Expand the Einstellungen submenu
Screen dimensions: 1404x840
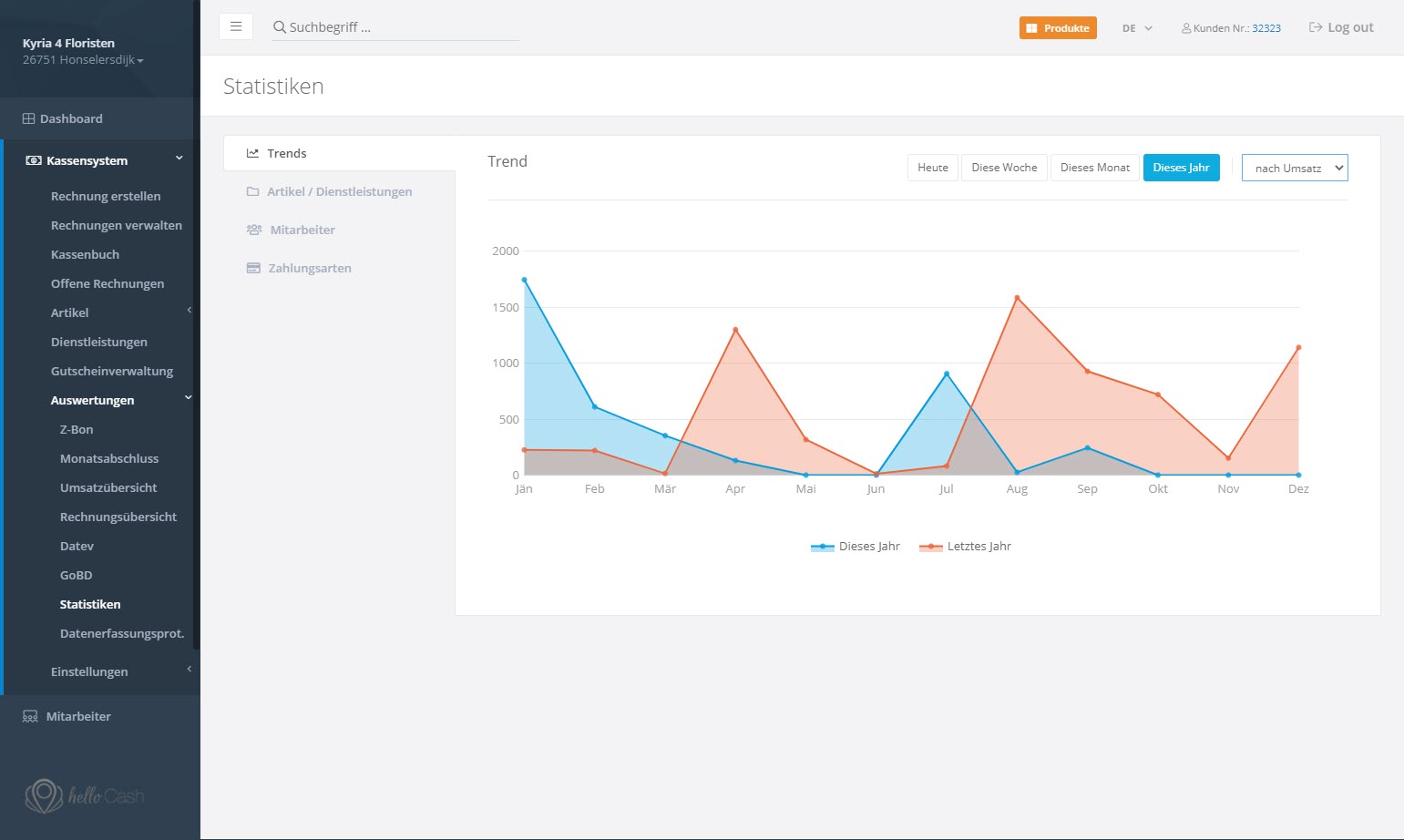tap(190, 670)
